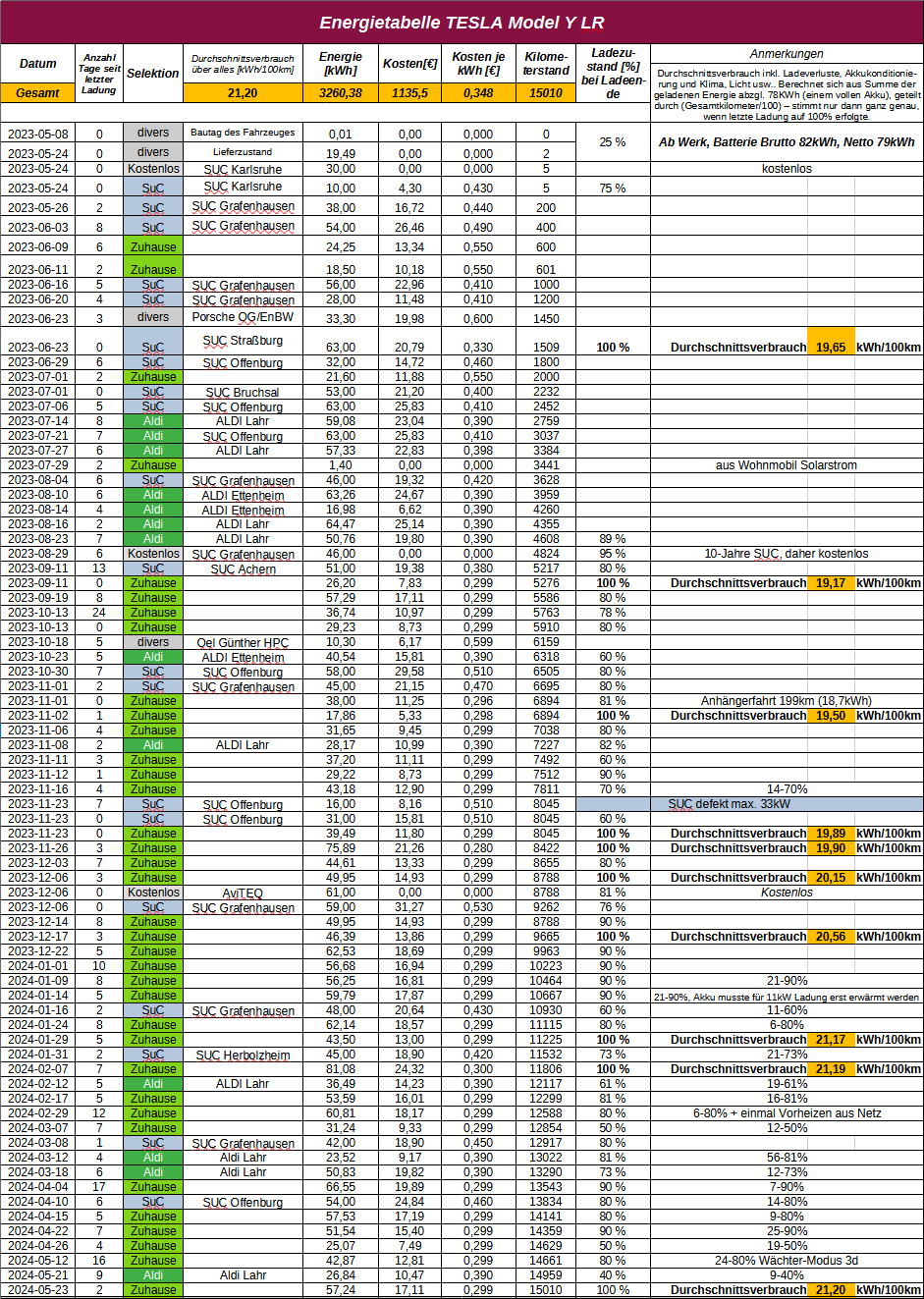This screenshot has width=924, height=1299.
Task: Select the 'Bautag des Fahrzeuges' cell
Action: 243,133
